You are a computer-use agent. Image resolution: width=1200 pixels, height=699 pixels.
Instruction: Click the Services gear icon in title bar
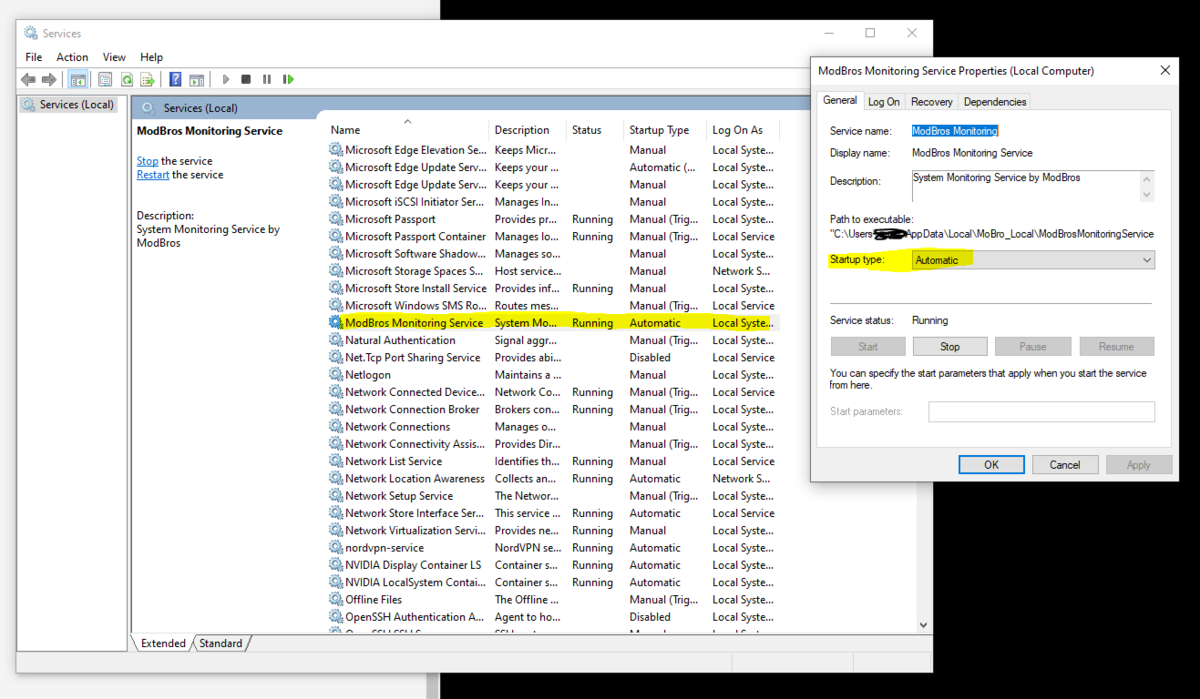(30, 33)
